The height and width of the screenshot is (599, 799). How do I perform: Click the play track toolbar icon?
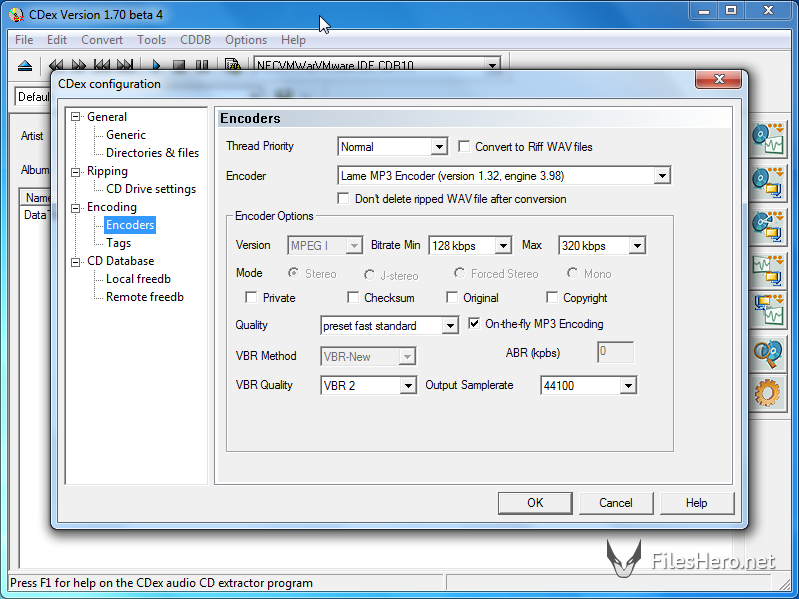[x=156, y=65]
